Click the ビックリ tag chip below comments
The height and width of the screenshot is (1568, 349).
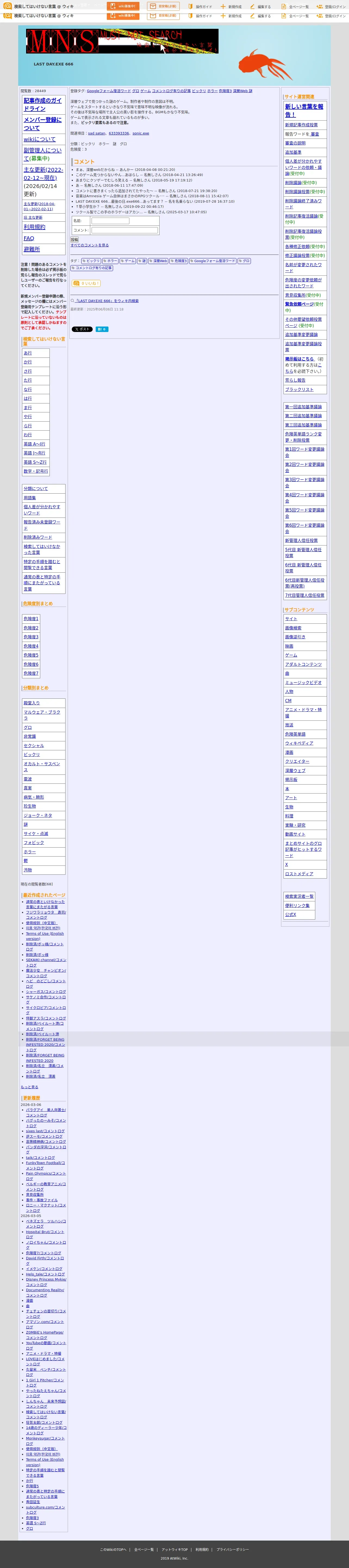click(x=91, y=261)
